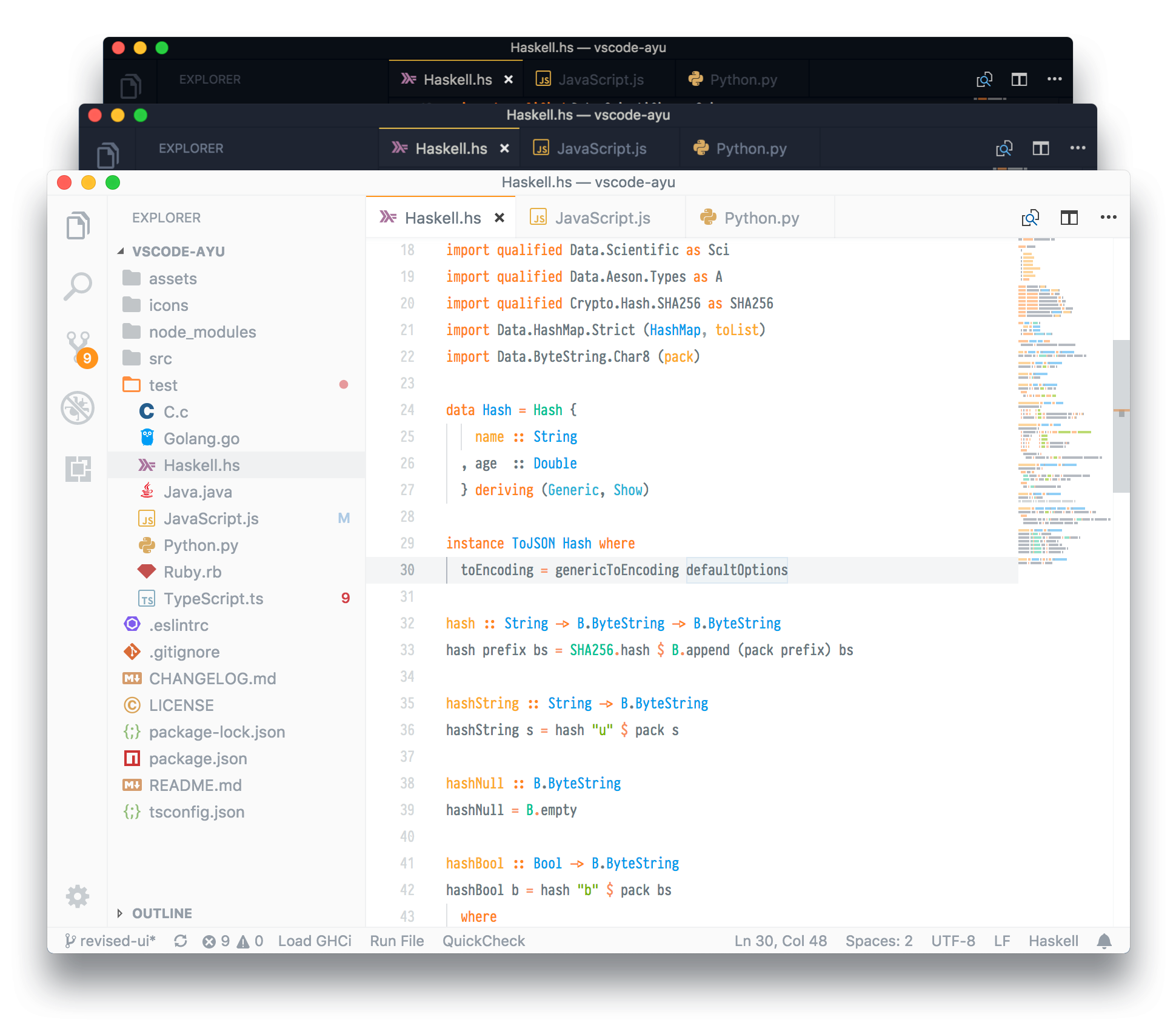Viewport: 1176px width, 1020px height.
Task: Switch to the Python.py tab
Action: tap(761, 217)
